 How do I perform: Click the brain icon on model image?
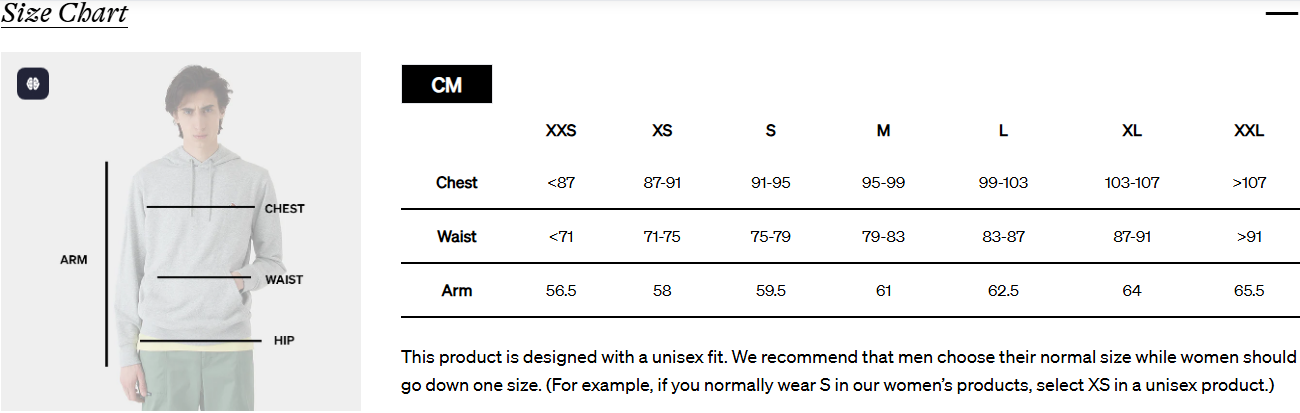point(33,83)
